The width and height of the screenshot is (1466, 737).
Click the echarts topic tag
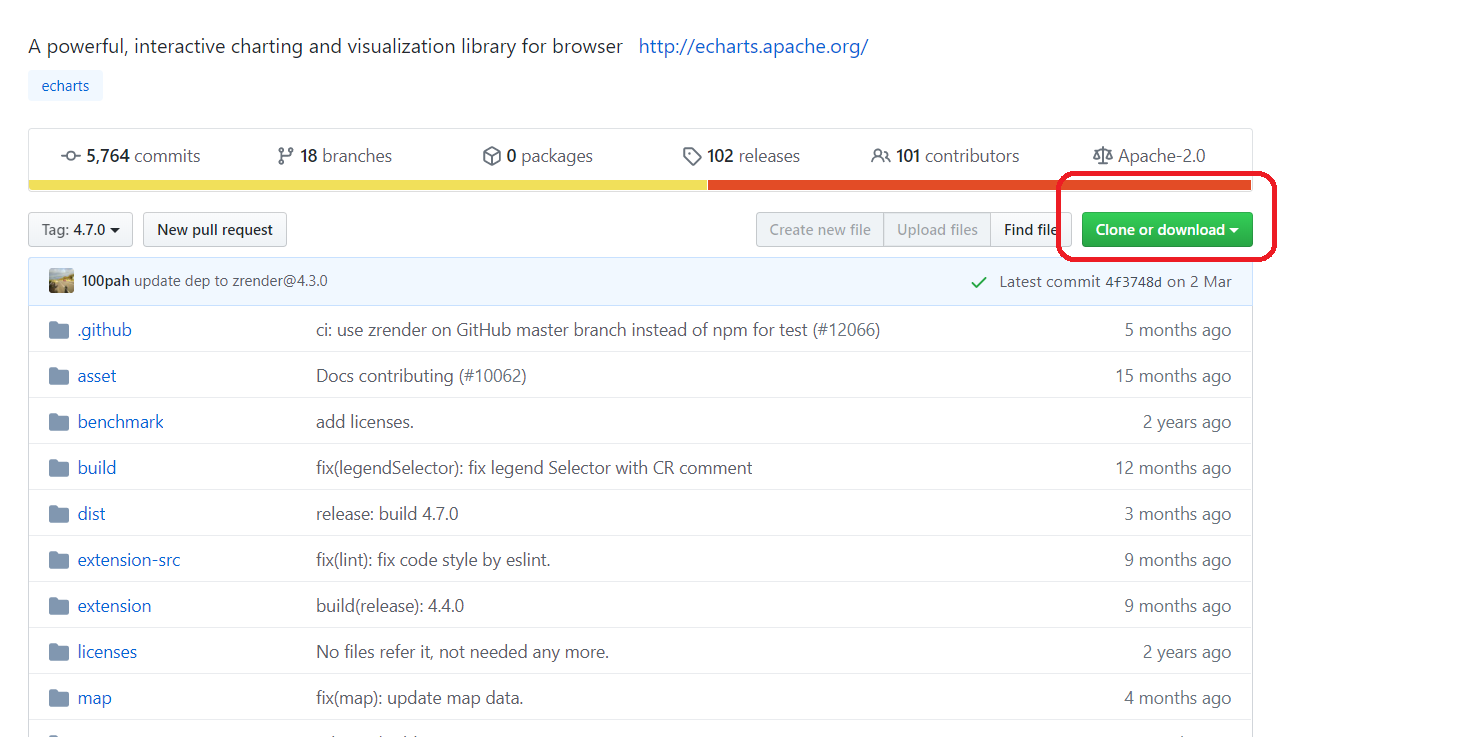[65, 86]
